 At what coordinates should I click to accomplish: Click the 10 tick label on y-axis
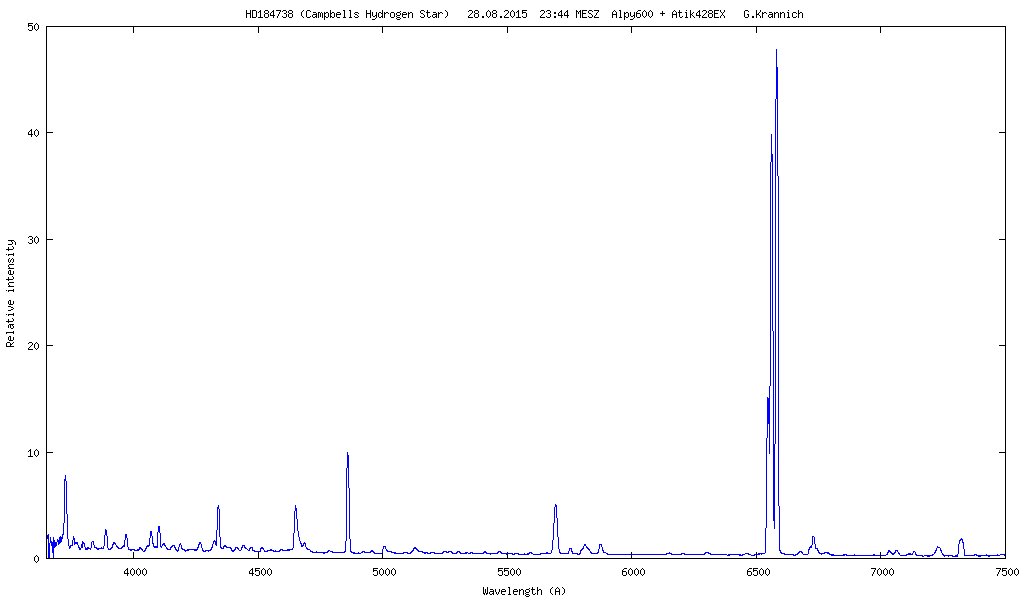(x=33, y=452)
